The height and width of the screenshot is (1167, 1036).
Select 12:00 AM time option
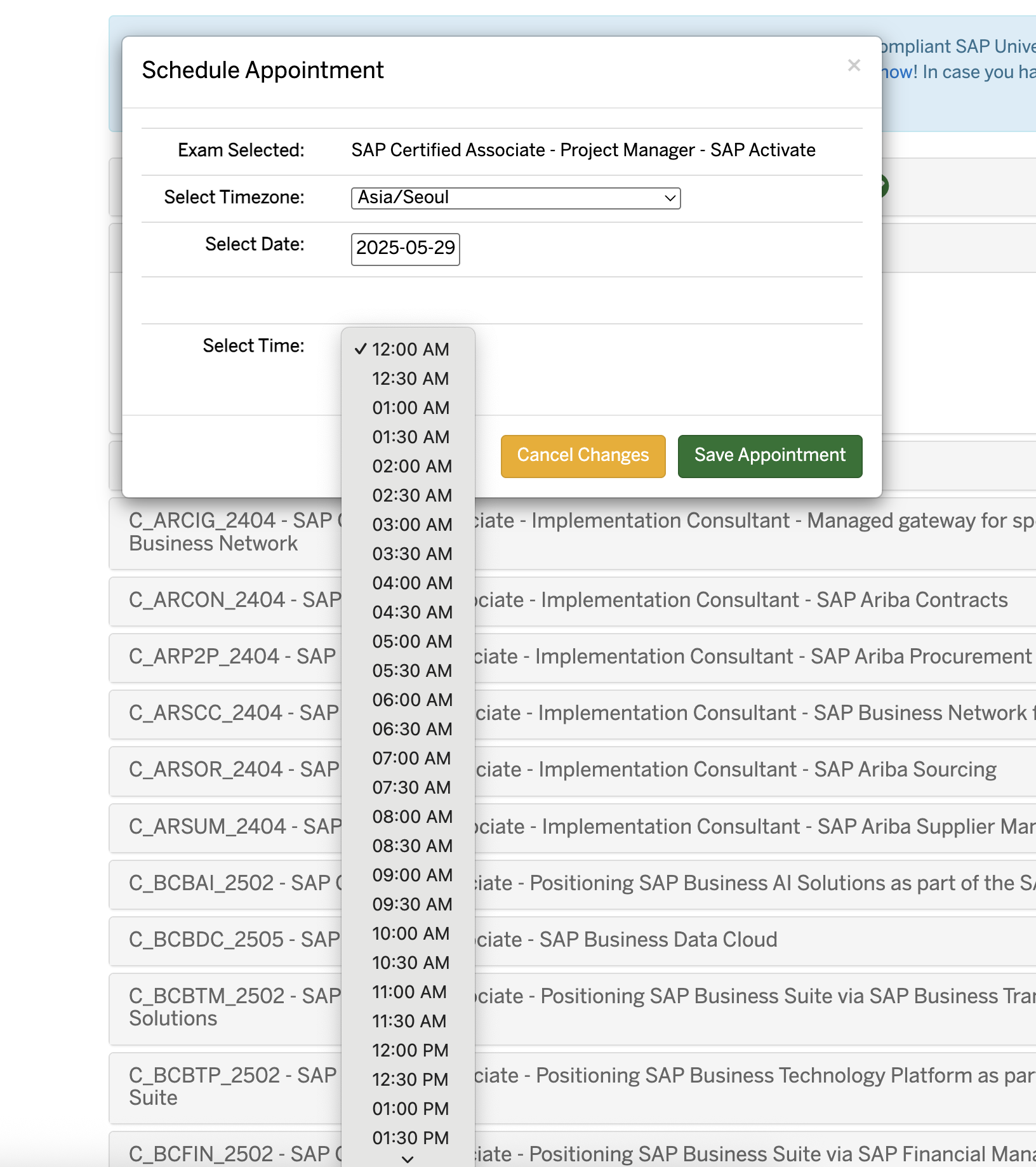[x=408, y=349]
